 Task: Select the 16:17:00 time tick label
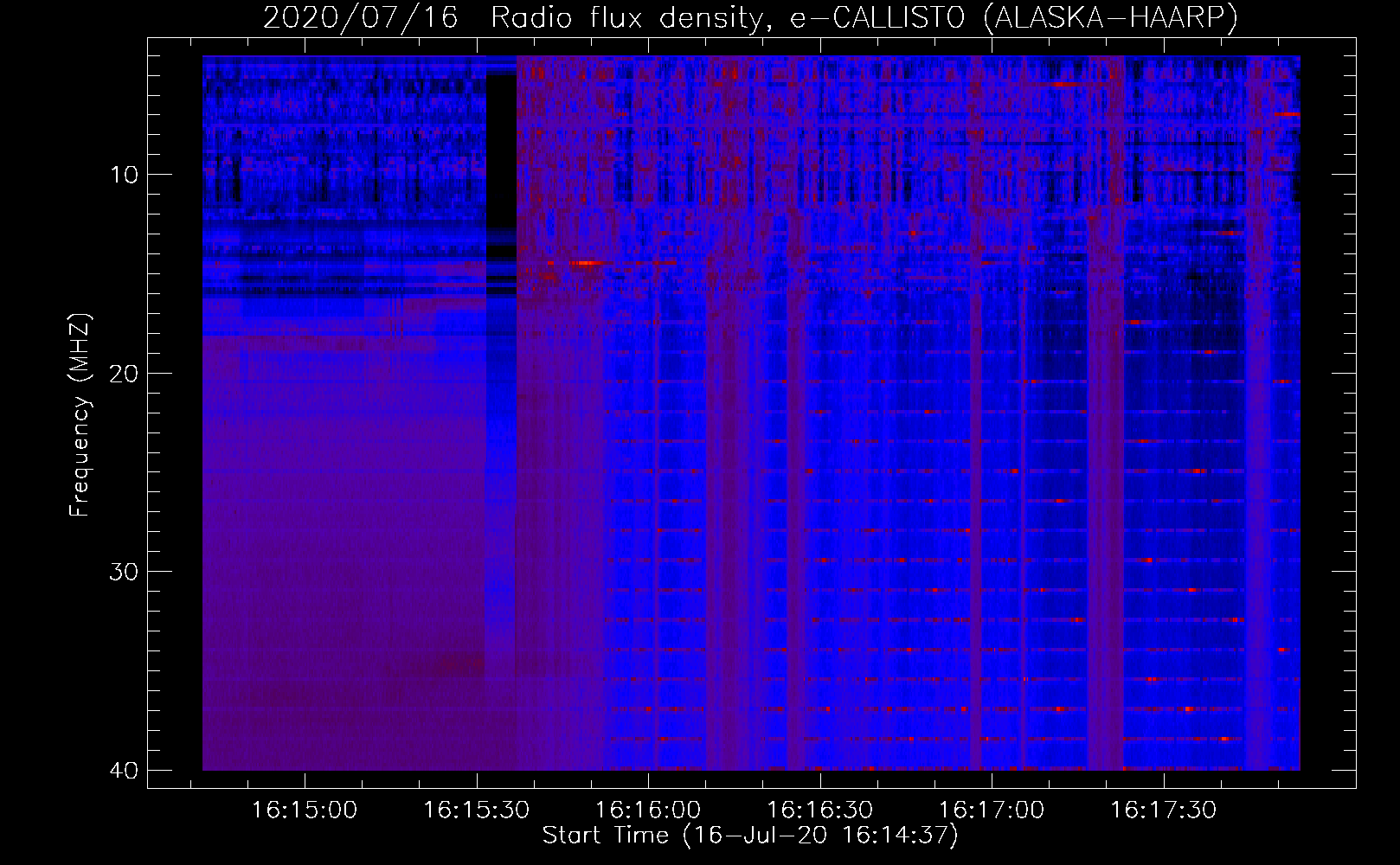coord(992,811)
